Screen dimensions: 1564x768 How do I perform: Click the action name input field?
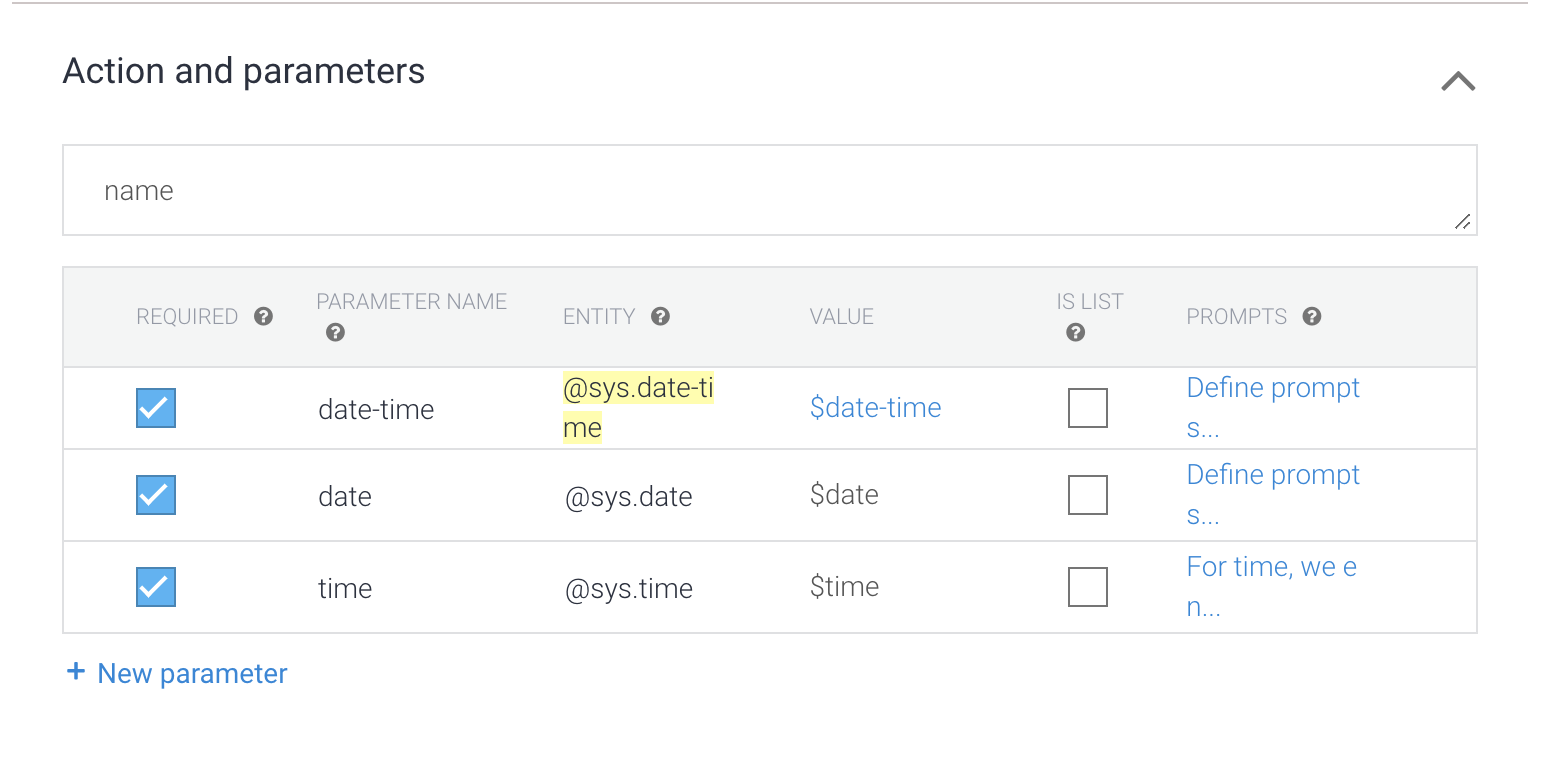click(770, 190)
